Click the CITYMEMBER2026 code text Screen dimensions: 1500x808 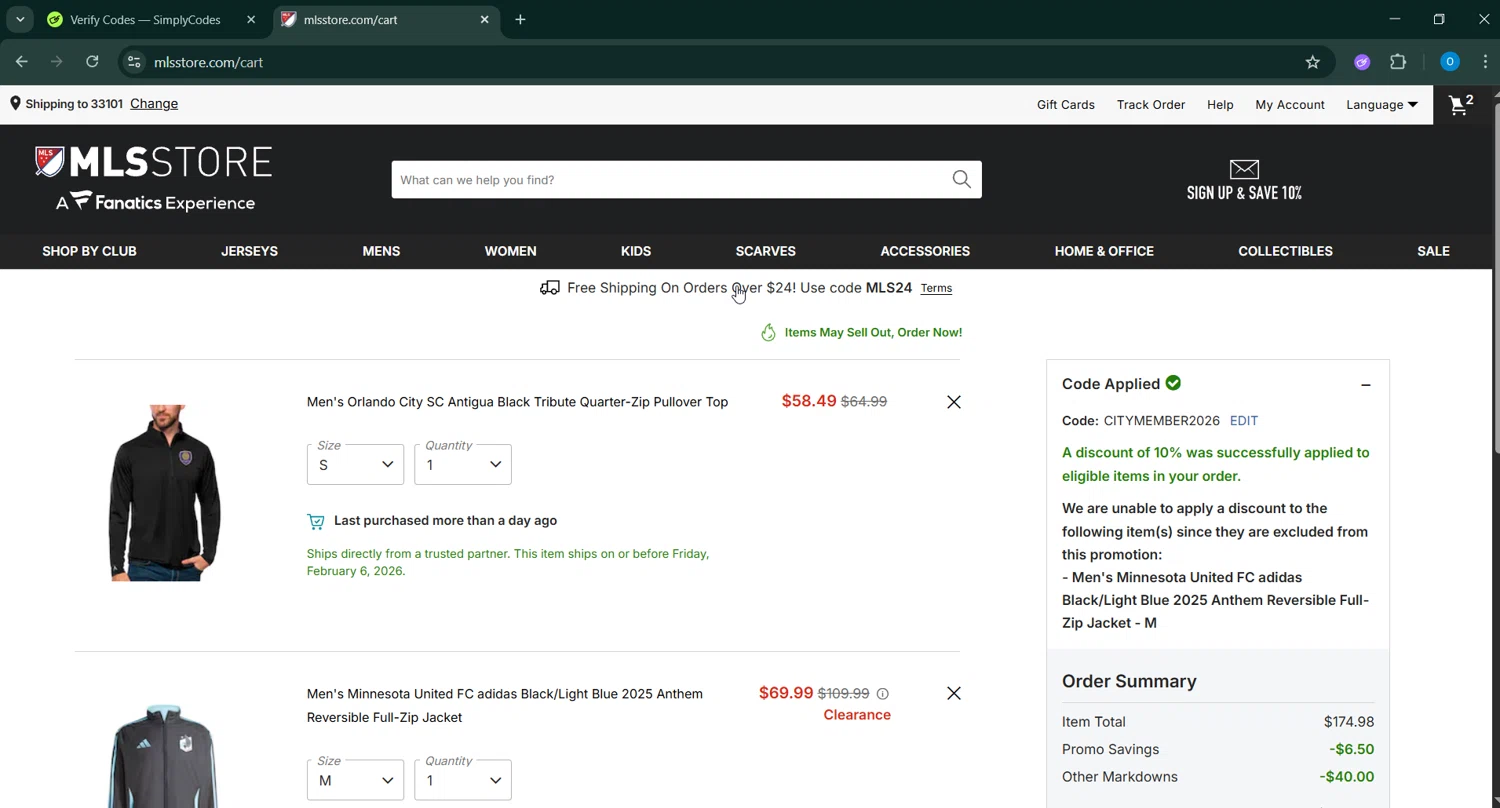1161,421
